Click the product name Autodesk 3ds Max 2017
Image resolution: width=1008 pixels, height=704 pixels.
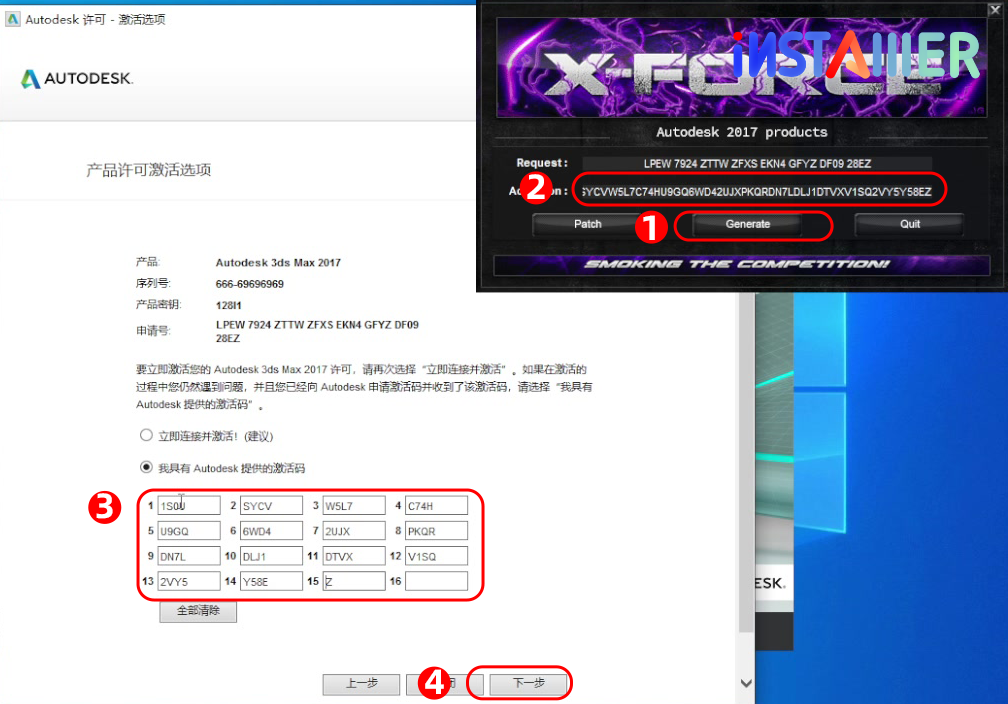coord(278,262)
